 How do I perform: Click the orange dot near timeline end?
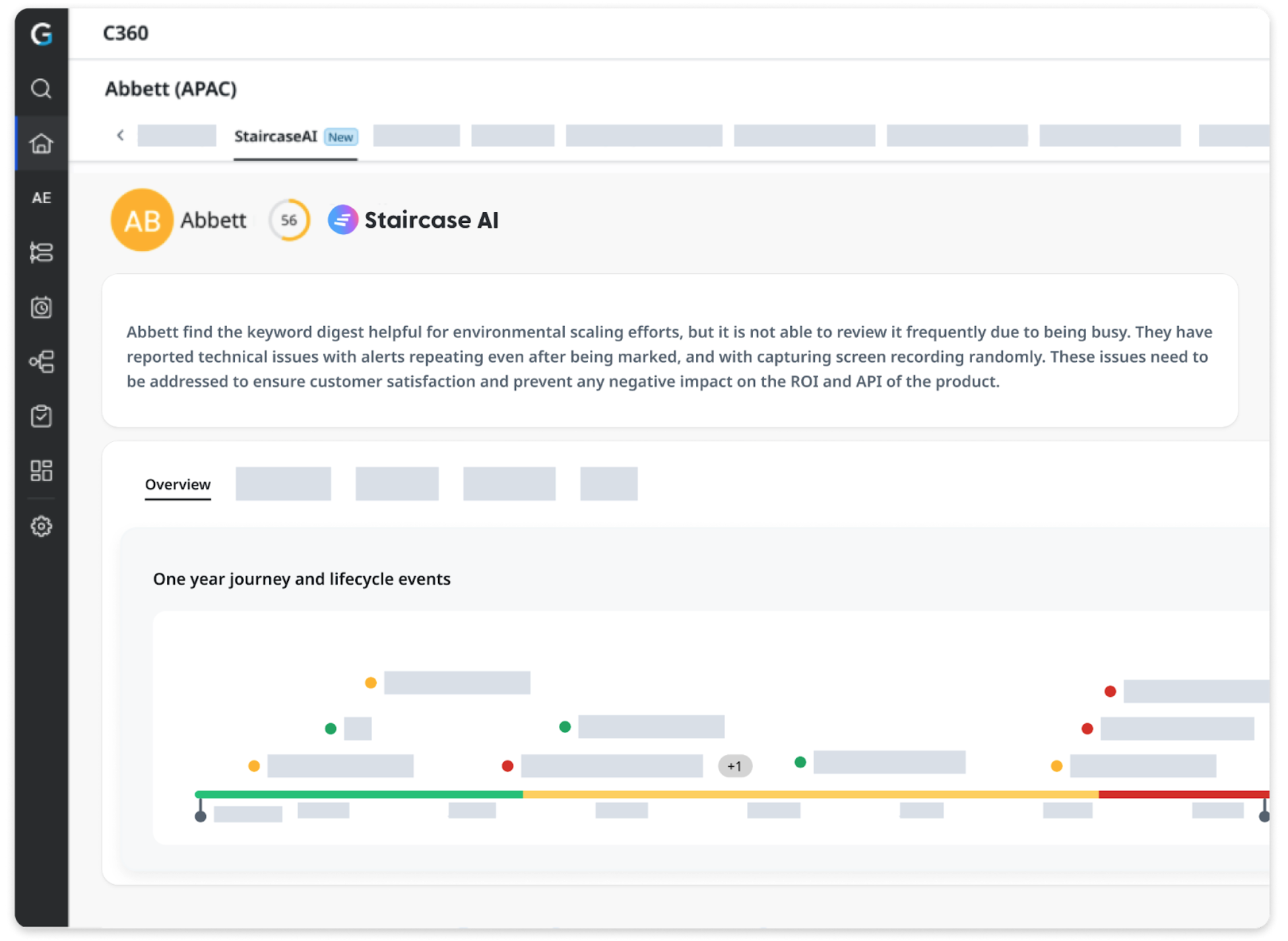coord(1056,766)
